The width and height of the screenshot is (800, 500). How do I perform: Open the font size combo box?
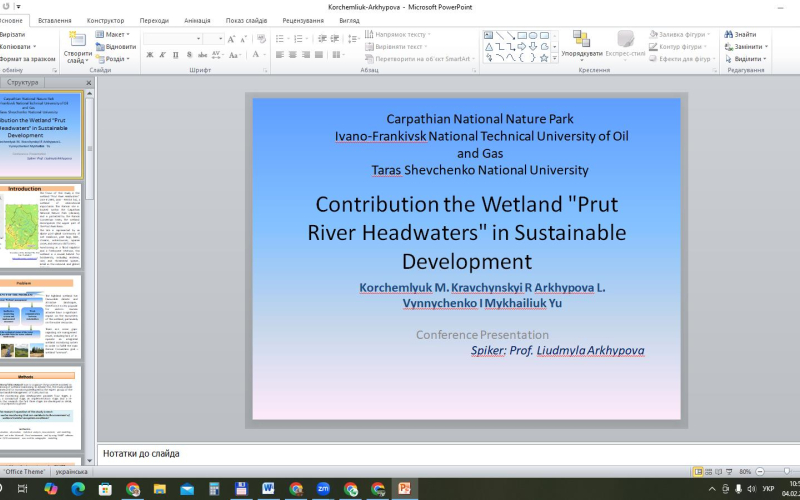pyautogui.click(x=213, y=39)
